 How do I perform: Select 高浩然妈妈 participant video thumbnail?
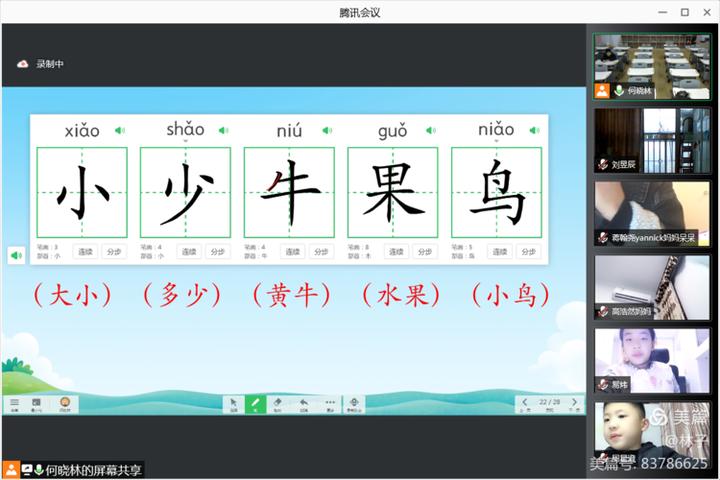(x=638, y=287)
